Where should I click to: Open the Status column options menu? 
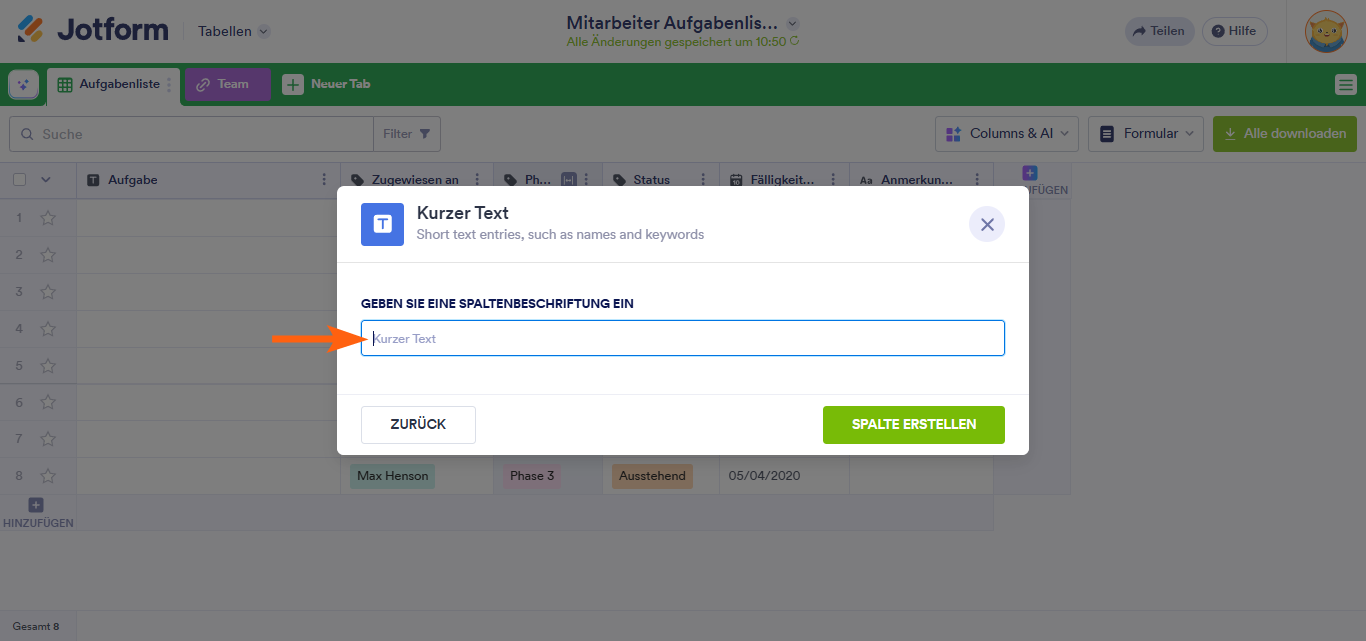[703, 180]
